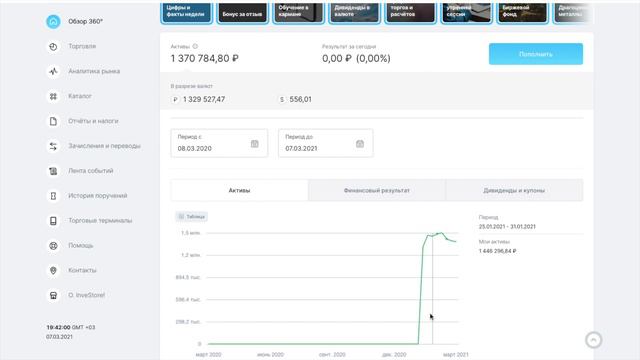Viewport: 640px width, 360px height.
Task: Click the InveStore shop icon
Action: (x=53, y=296)
